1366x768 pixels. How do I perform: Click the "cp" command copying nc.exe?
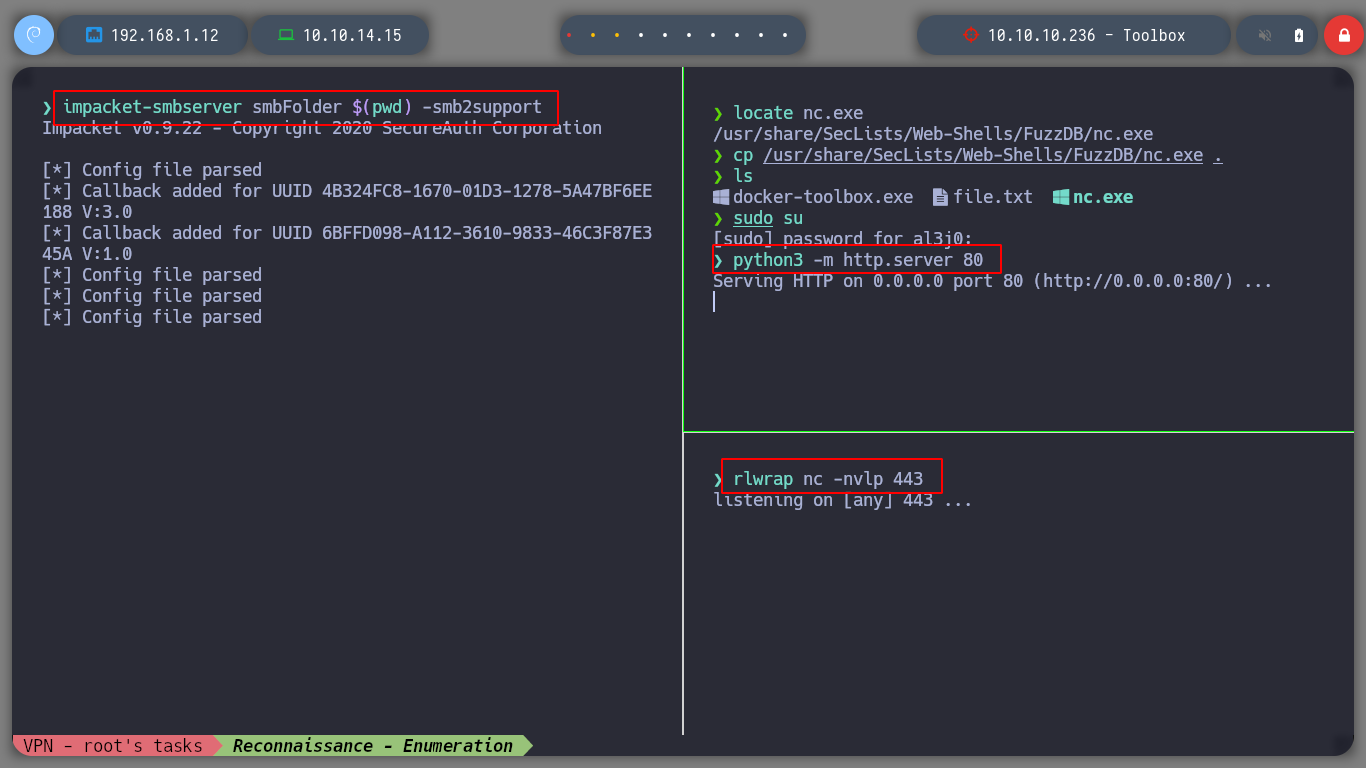(978, 155)
